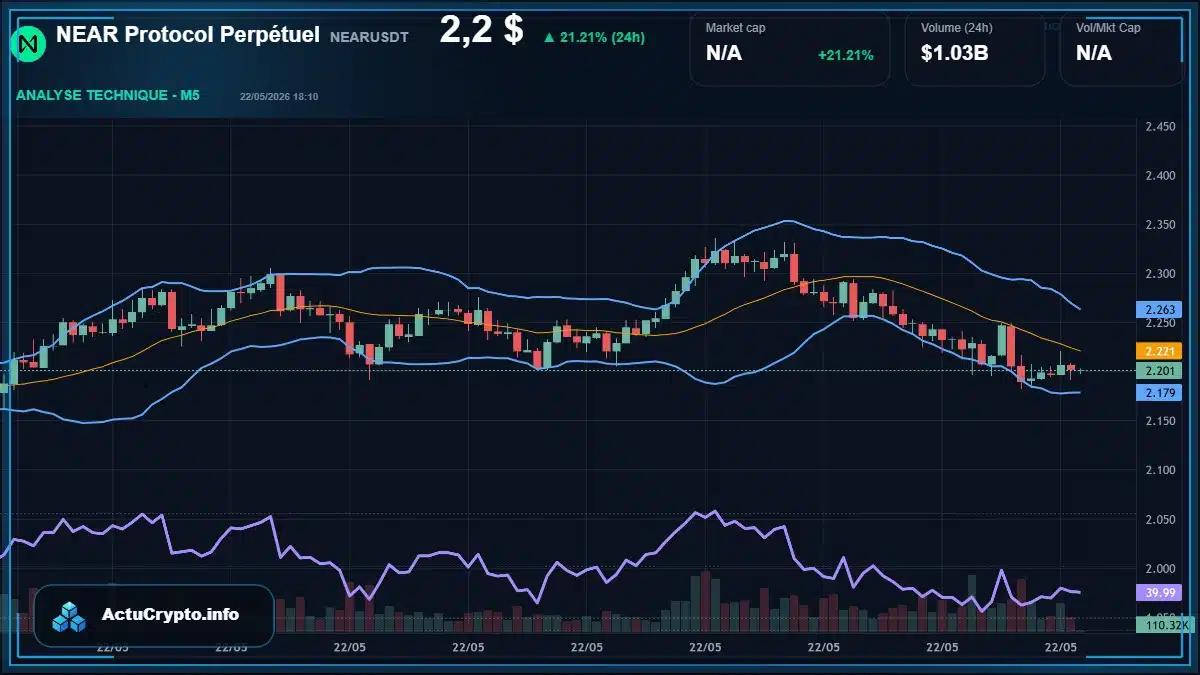
Task: Click the +21.21% market cap change
Action: [x=845, y=55]
